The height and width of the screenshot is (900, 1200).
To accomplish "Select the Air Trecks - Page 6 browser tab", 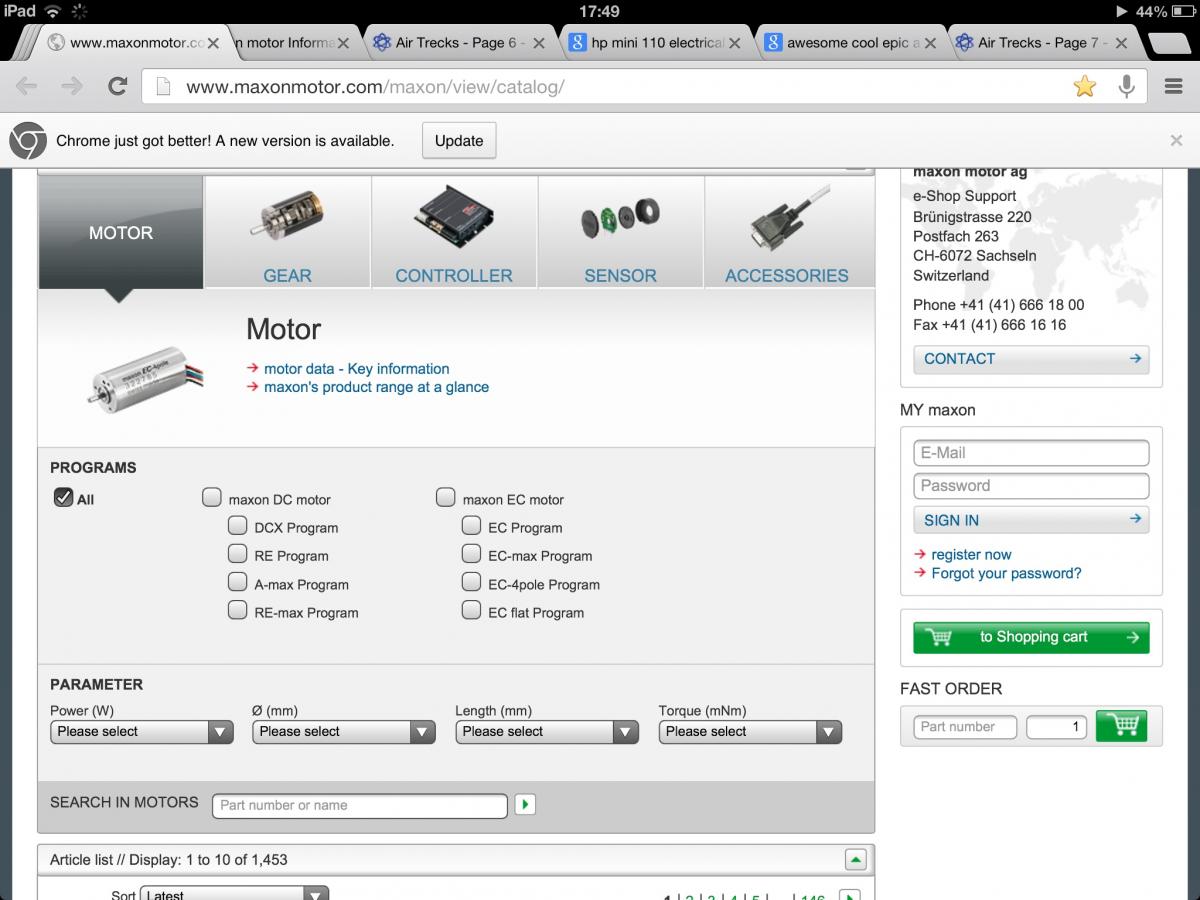I will 455,43.
